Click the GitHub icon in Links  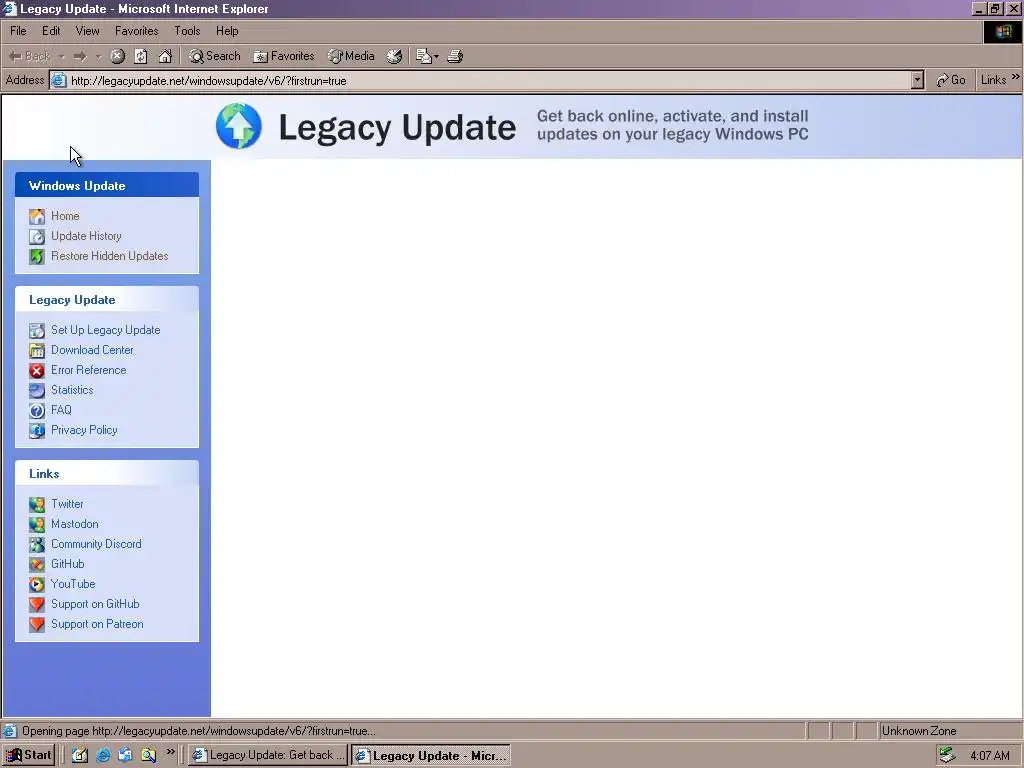[x=37, y=564]
